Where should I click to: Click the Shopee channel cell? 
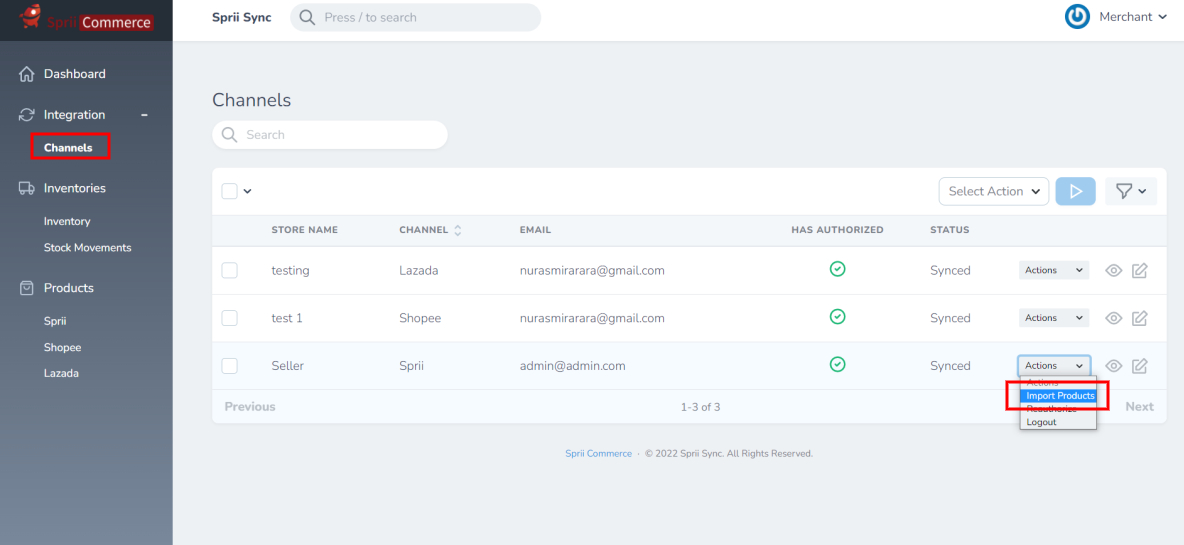click(x=420, y=318)
